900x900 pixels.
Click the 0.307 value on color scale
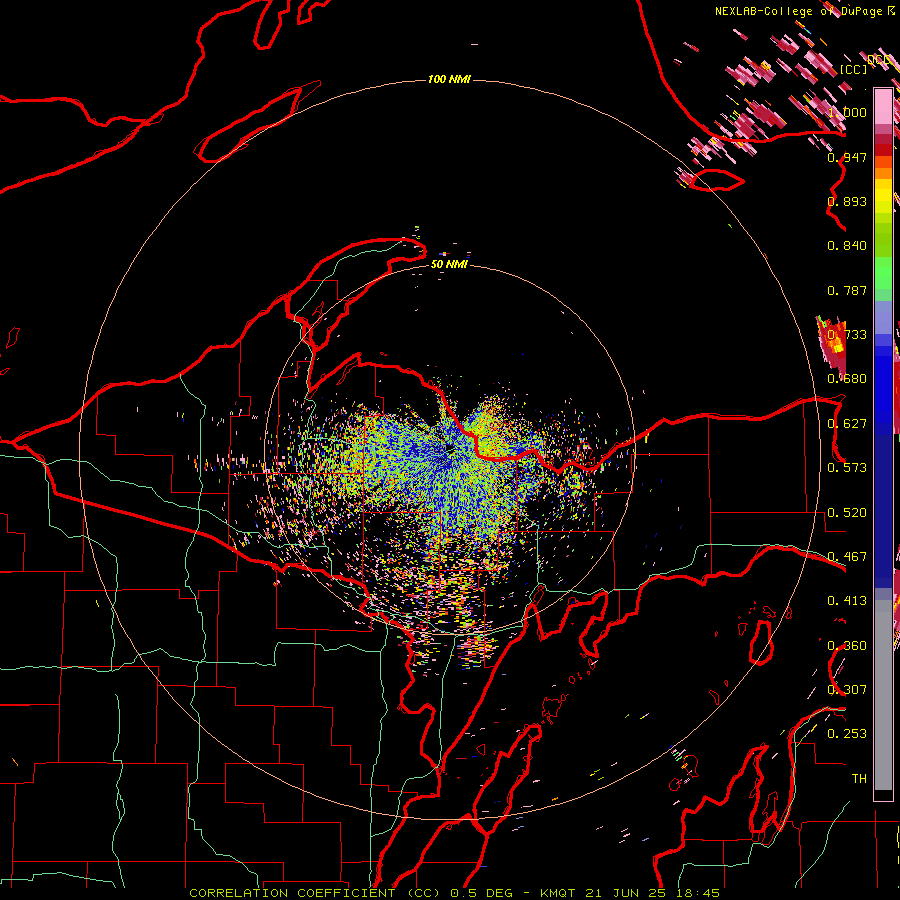coord(847,689)
